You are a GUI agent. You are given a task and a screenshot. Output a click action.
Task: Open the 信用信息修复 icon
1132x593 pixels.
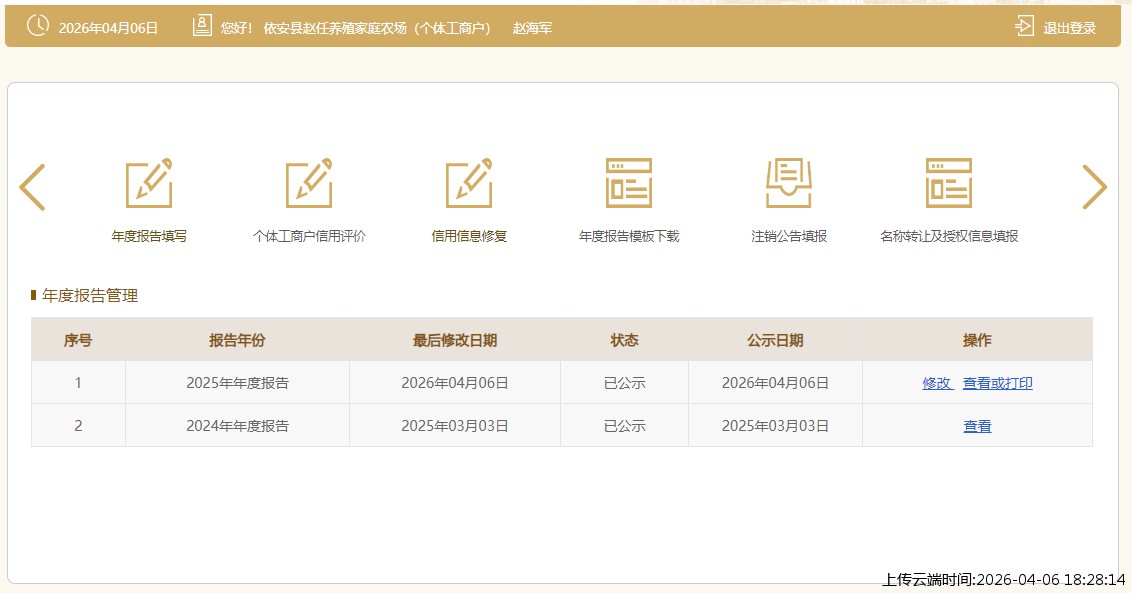click(469, 184)
